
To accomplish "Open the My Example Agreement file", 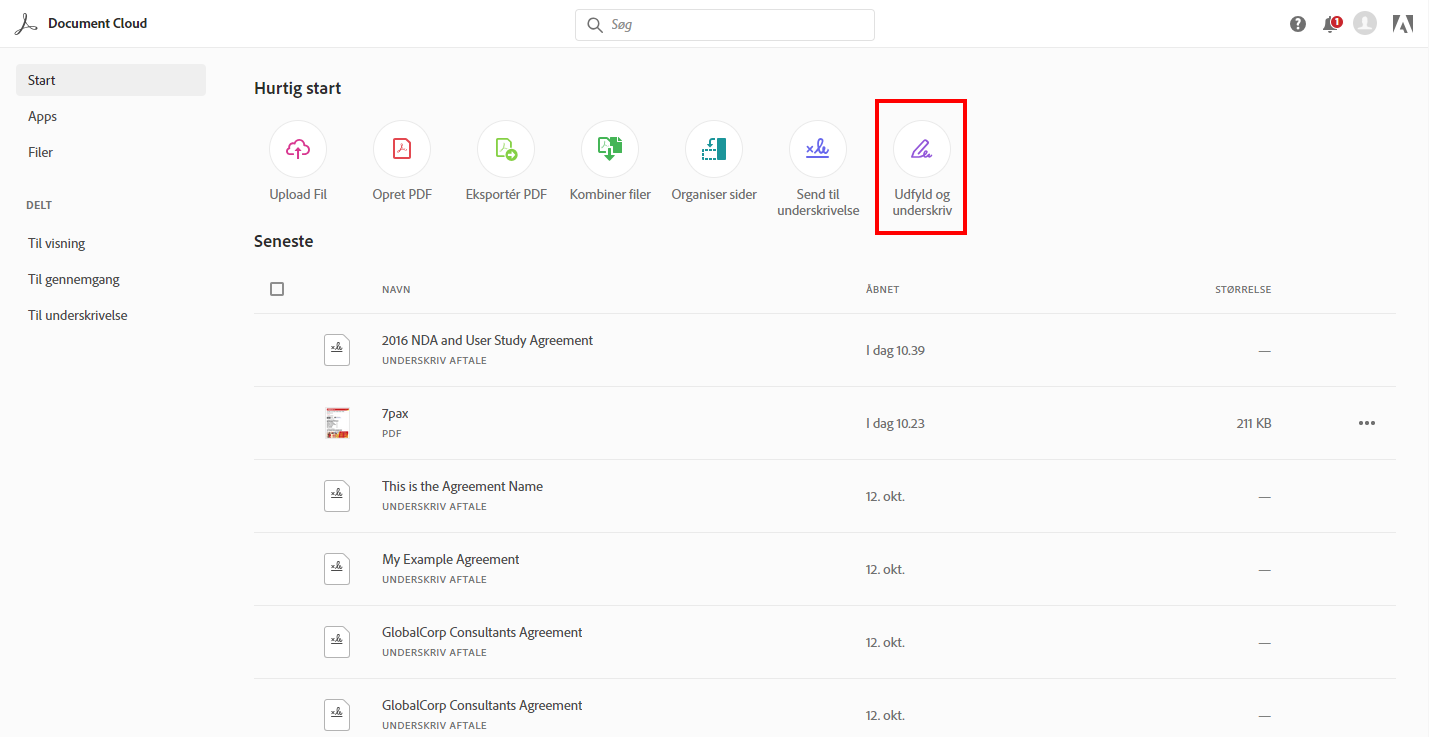I will point(450,560).
